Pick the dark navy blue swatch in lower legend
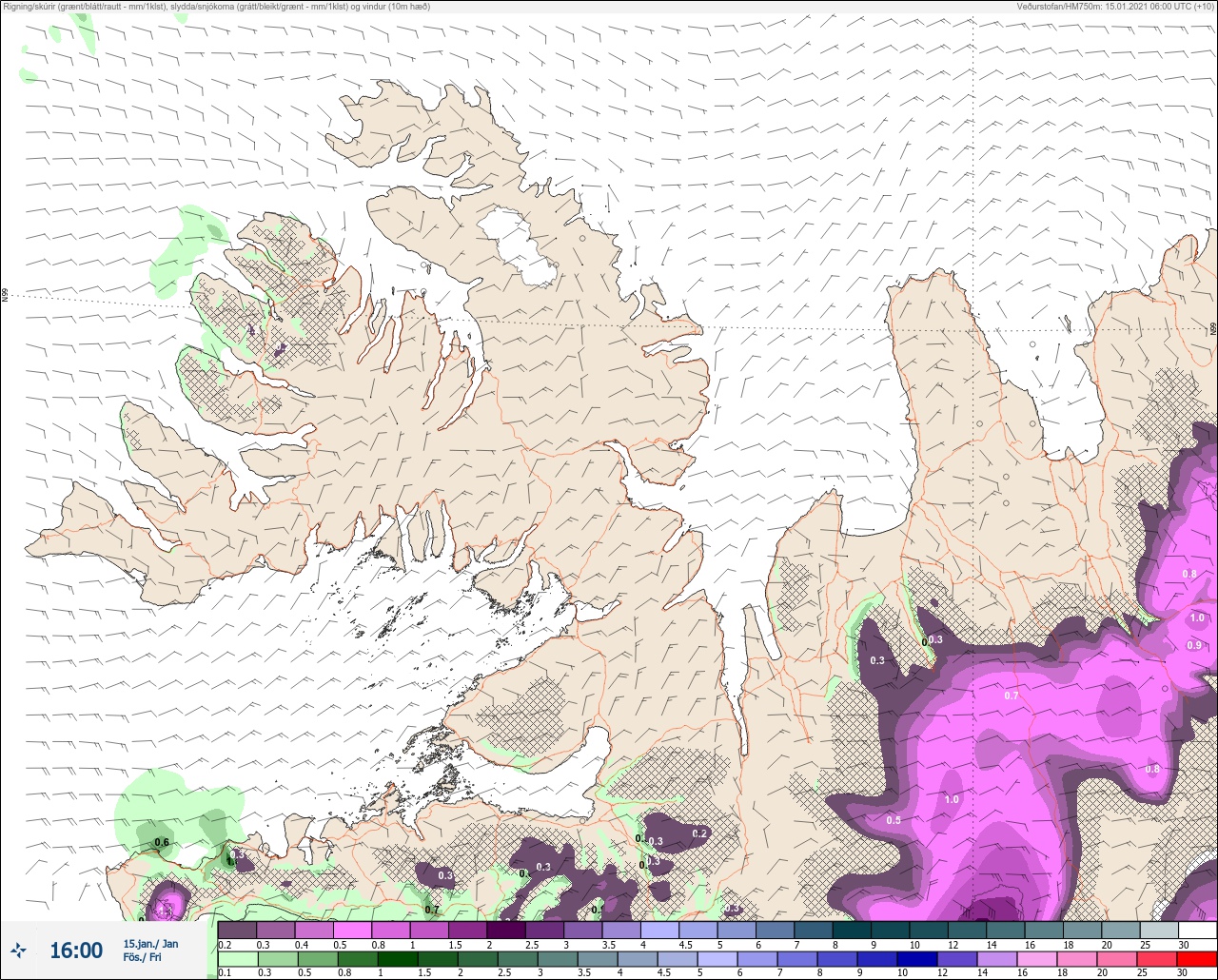Screen dimensions: 1218x980 (917, 958)
